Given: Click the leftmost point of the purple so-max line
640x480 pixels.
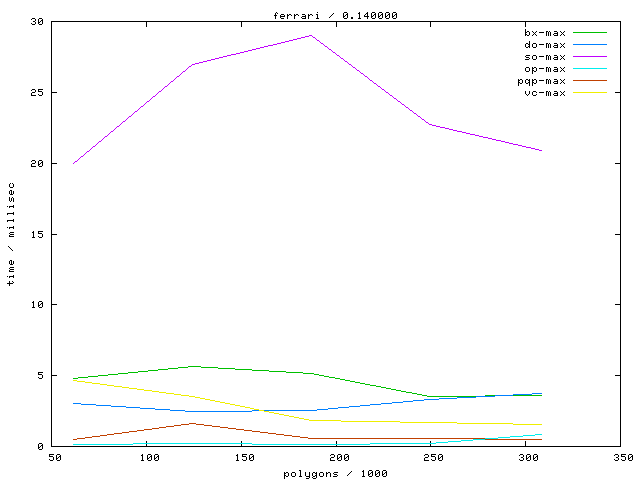Looking at the screenshot, I should [73, 163].
